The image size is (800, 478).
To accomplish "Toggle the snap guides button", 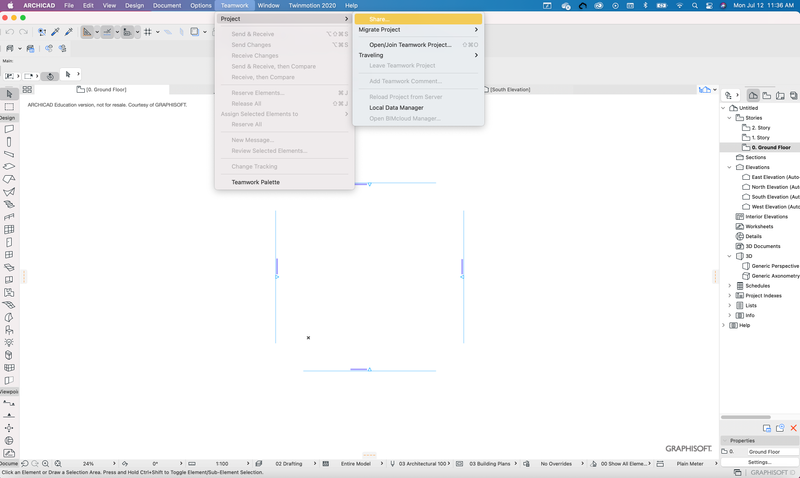I will tap(107, 32).
